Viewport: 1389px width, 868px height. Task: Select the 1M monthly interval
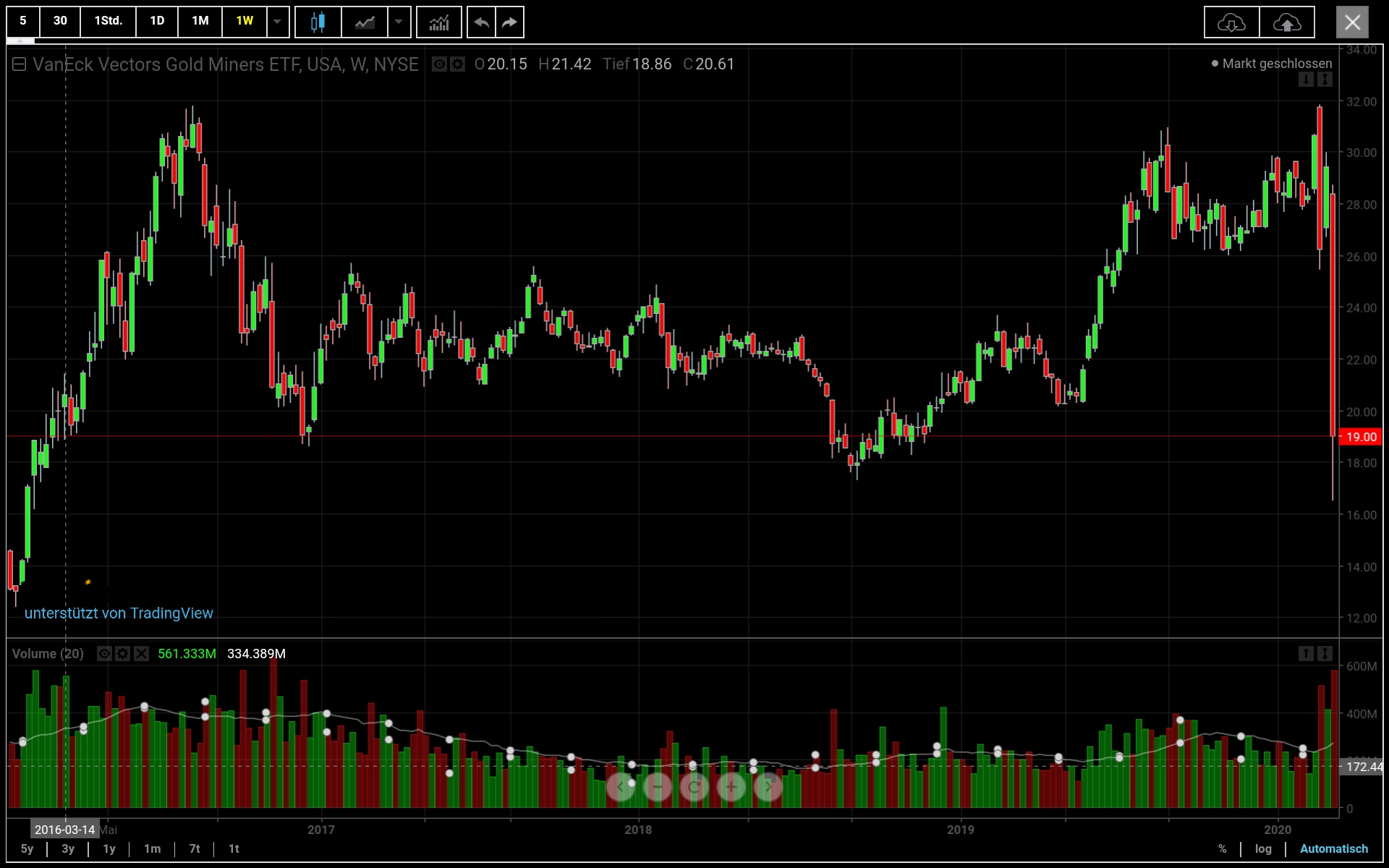tap(200, 22)
